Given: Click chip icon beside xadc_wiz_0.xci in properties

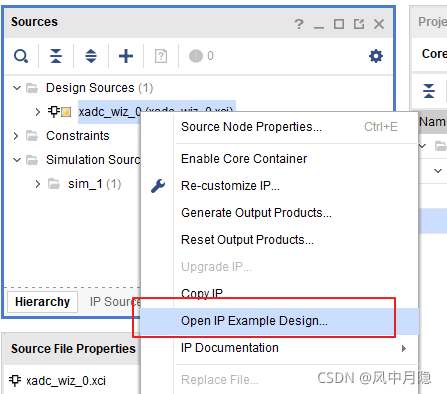Looking at the screenshot, I should (x=15, y=380).
